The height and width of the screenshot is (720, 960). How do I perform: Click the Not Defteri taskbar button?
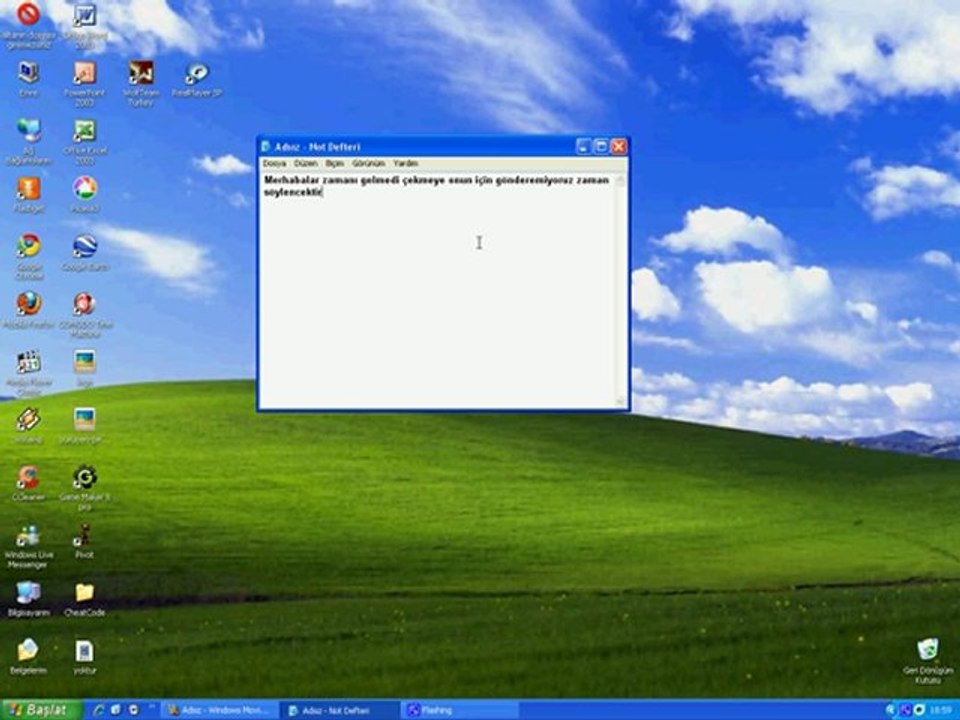[339, 710]
